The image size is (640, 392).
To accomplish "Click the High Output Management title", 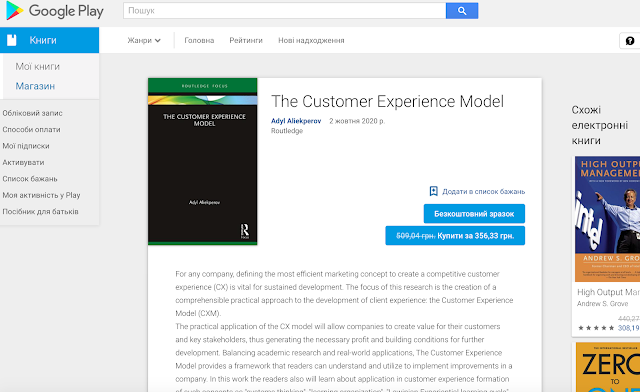I will point(608,292).
